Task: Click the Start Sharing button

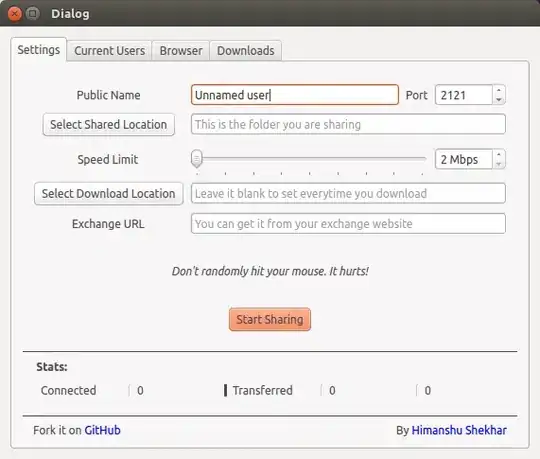Action: (270, 320)
